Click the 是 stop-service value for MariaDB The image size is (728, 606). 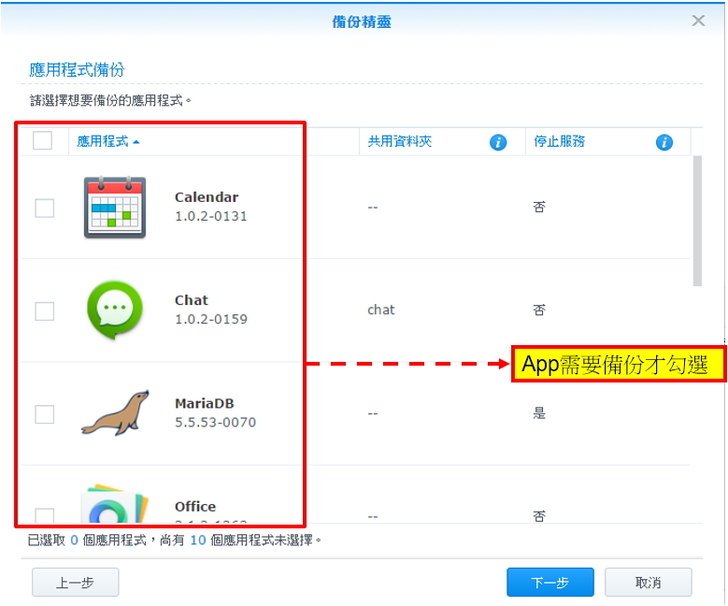[539, 413]
